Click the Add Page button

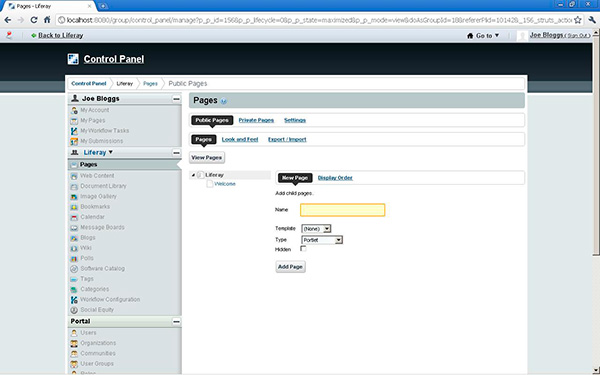tap(290, 267)
